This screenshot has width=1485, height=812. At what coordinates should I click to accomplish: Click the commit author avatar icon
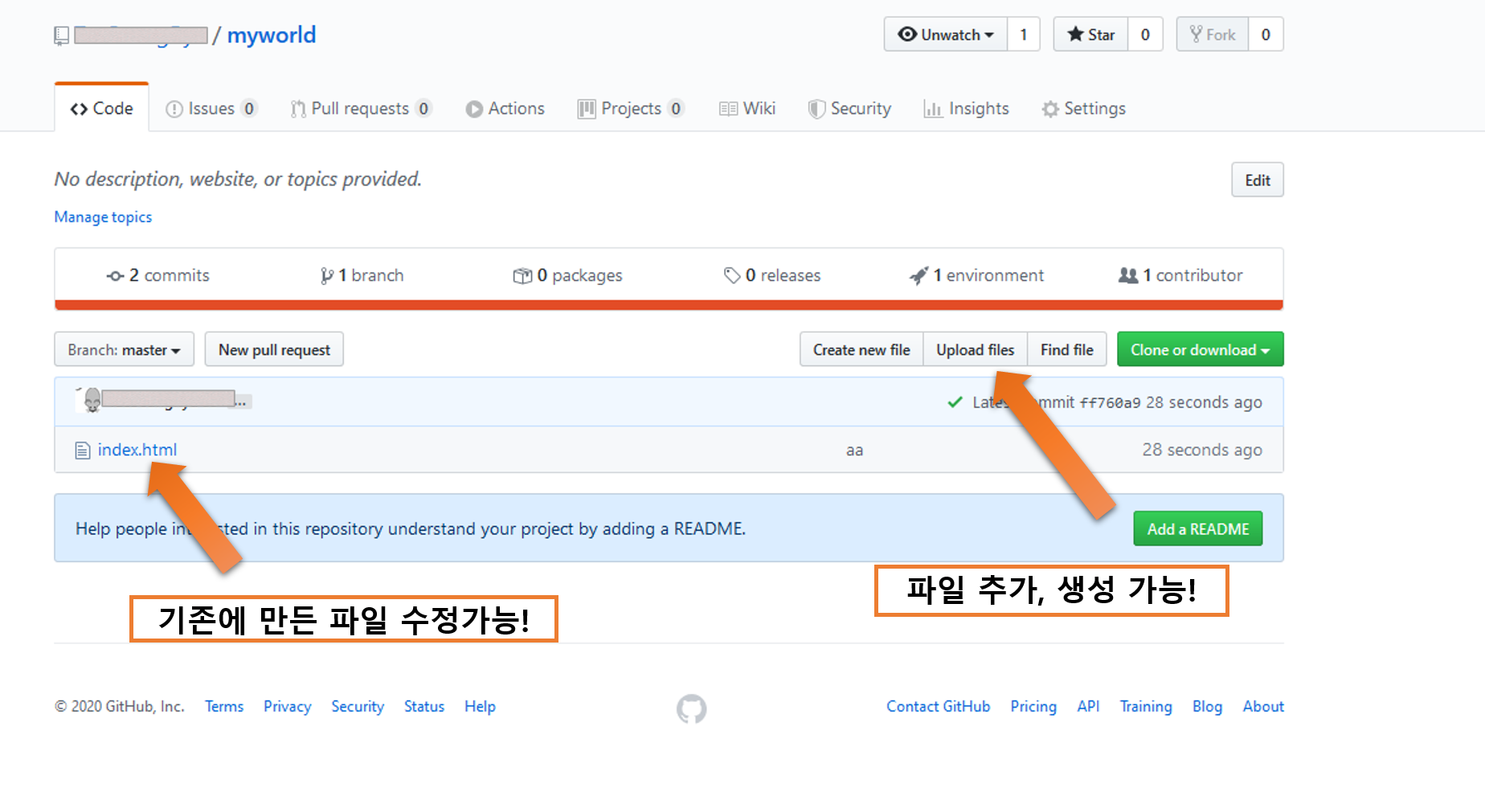[92, 399]
